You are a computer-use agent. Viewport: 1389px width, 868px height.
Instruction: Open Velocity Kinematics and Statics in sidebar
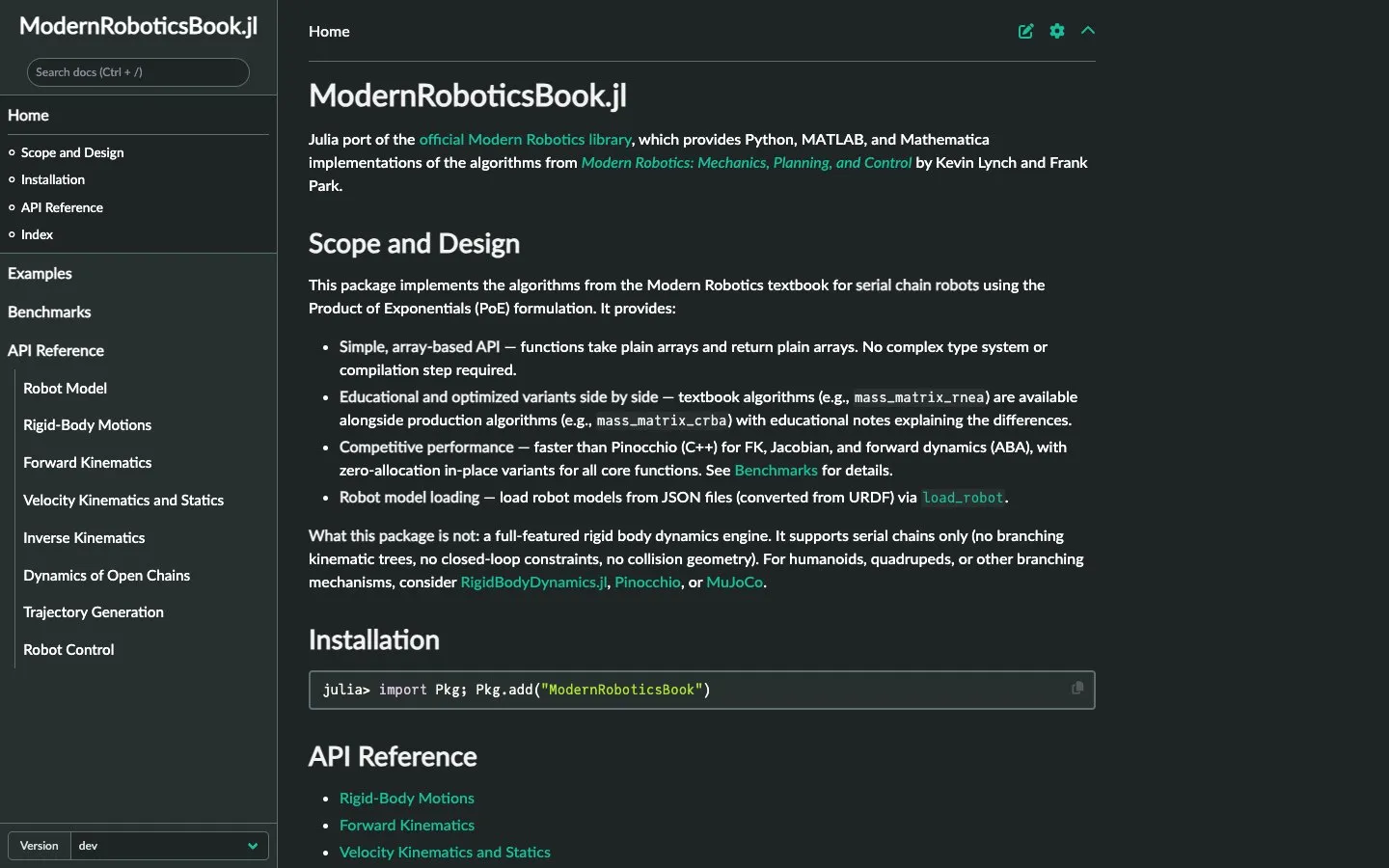pos(123,501)
